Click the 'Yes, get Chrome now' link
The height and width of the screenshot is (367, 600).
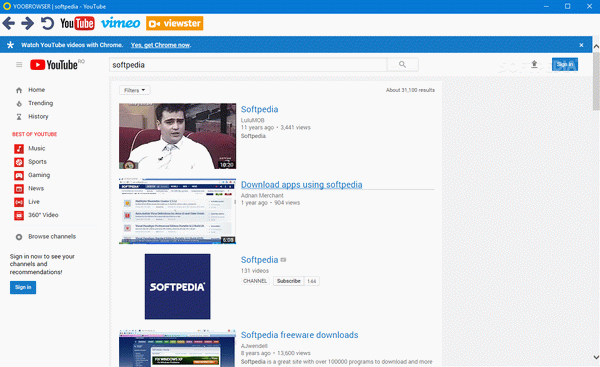160,45
